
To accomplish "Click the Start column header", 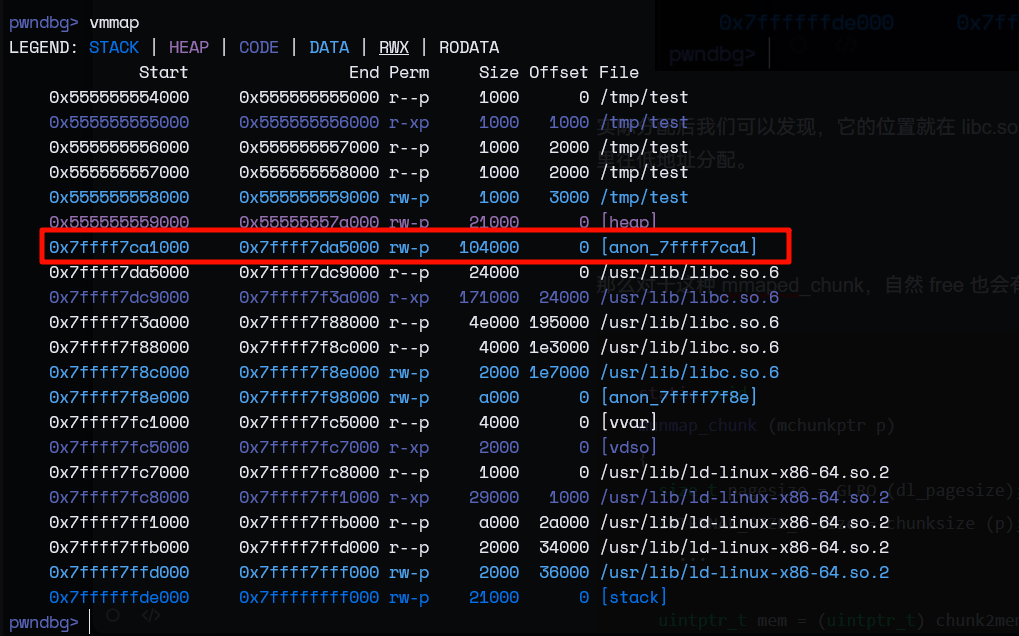I will pos(163,72).
